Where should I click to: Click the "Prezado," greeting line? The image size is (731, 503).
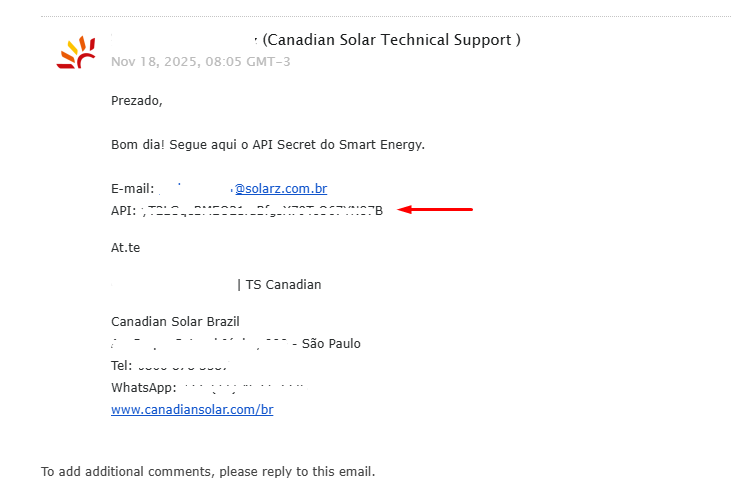[x=137, y=100]
